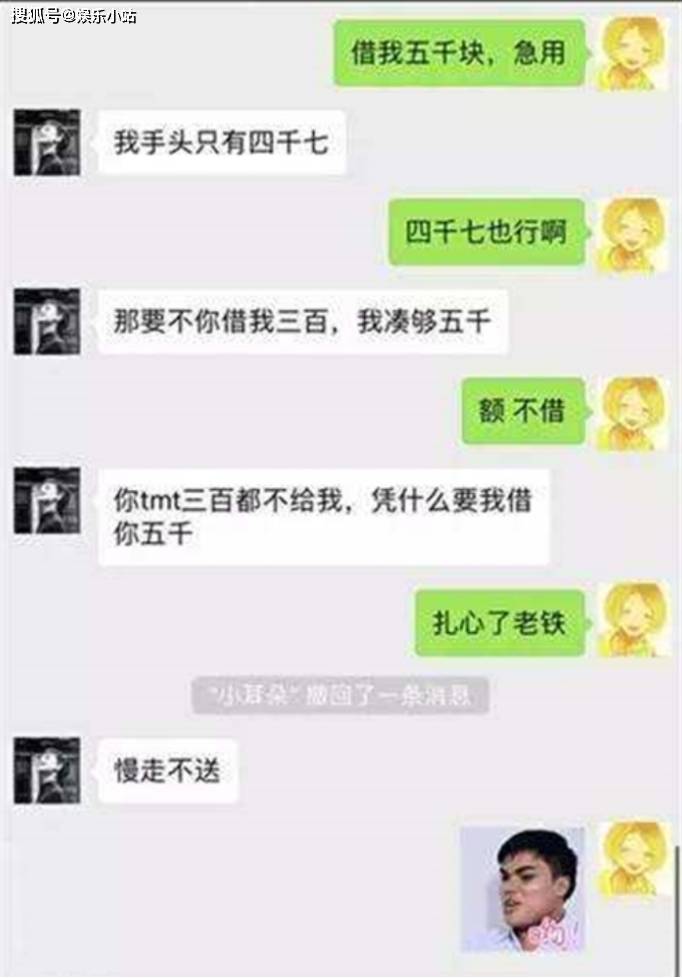Tap the blonde avatar beside '额 不借'
The height and width of the screenshot is (978, 682).
pyautogui.click(x=634, y=414)
